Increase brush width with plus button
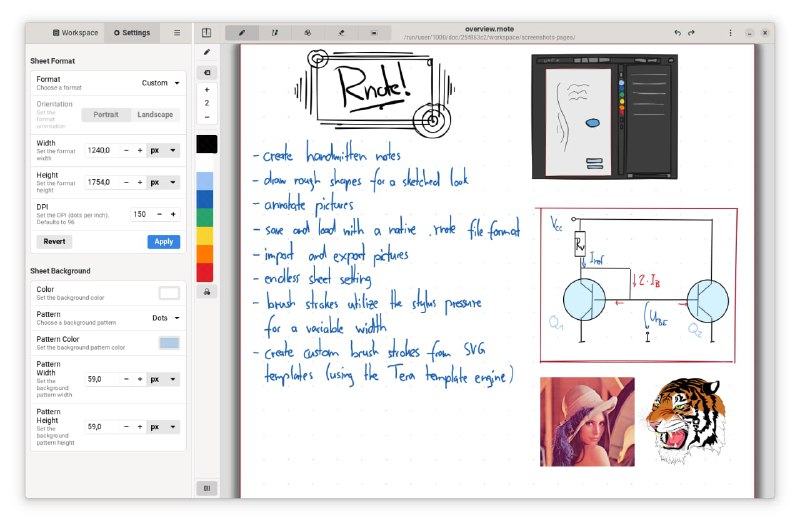 tap(207, 89)
